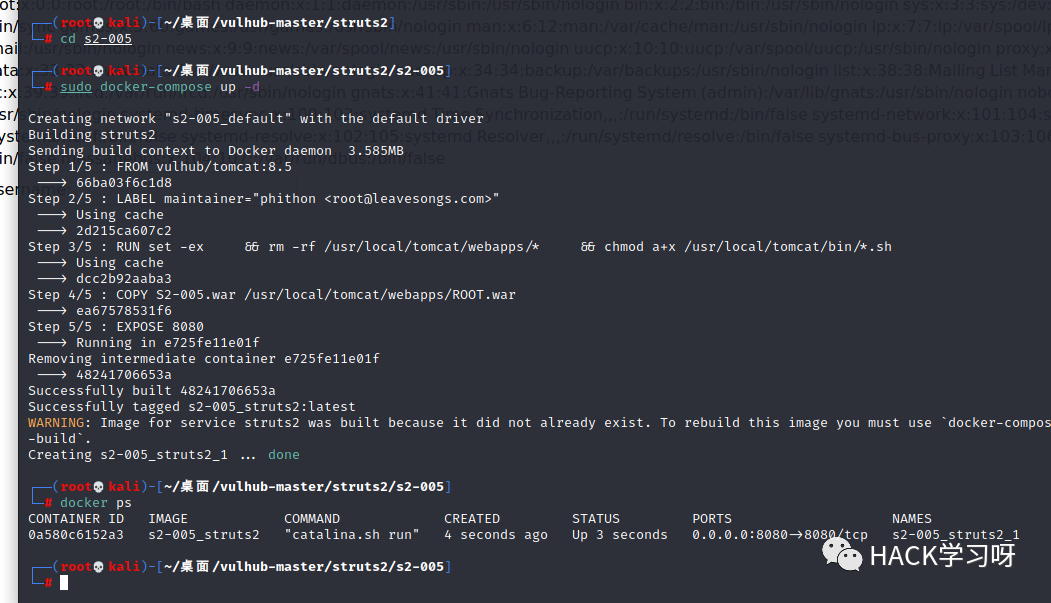
Task: Click the 'PORTS' column header
Action: pyautogui.click(x=712, y=519)
